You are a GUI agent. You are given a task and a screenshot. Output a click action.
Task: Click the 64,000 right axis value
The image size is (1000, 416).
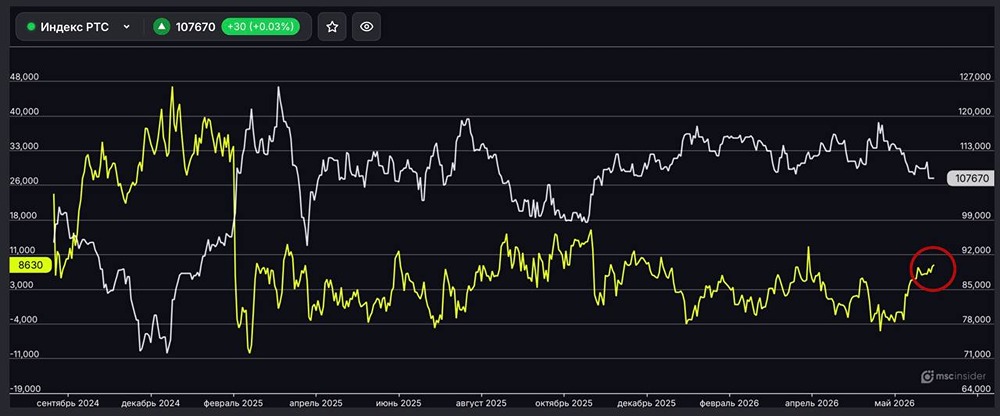[x=977, y=390]
